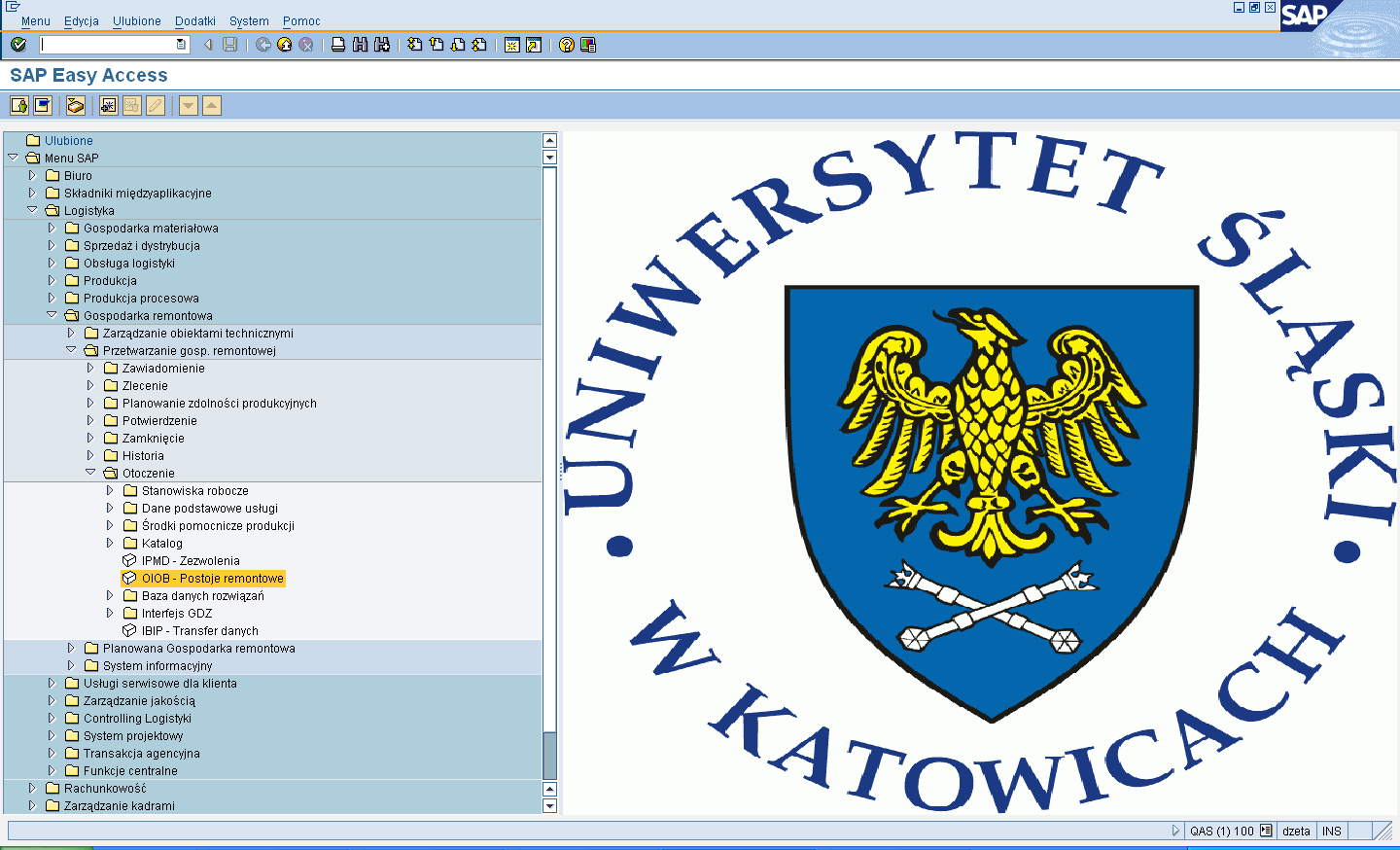Click the green Enter checkmark icon
This screenshot has height=850, width=1400.
click(x=18, y=45)
